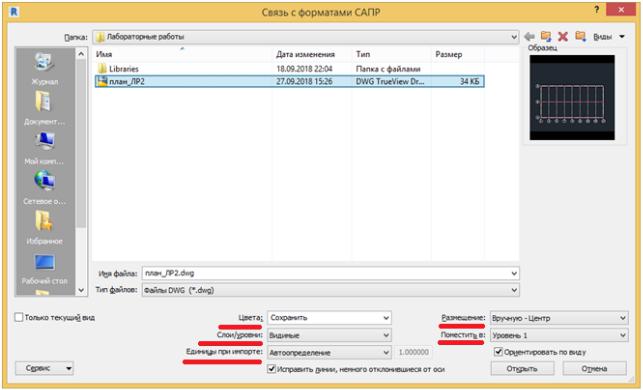Screen dimensions: 643x390
Task: Toggle Исправить линии, немного отклонившиеся checkbox
Action: coord(271,369)
